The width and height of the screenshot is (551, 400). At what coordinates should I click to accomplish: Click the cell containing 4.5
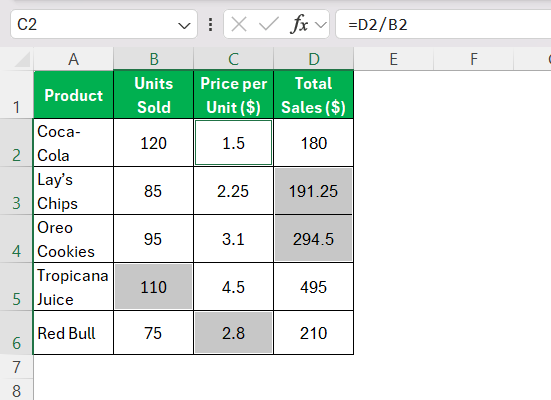[x=234, y=287]
